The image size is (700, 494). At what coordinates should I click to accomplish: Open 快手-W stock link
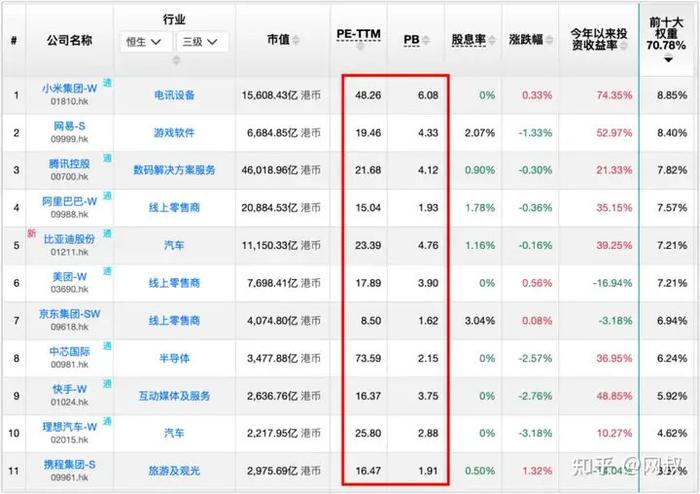(x=70, y=389)
